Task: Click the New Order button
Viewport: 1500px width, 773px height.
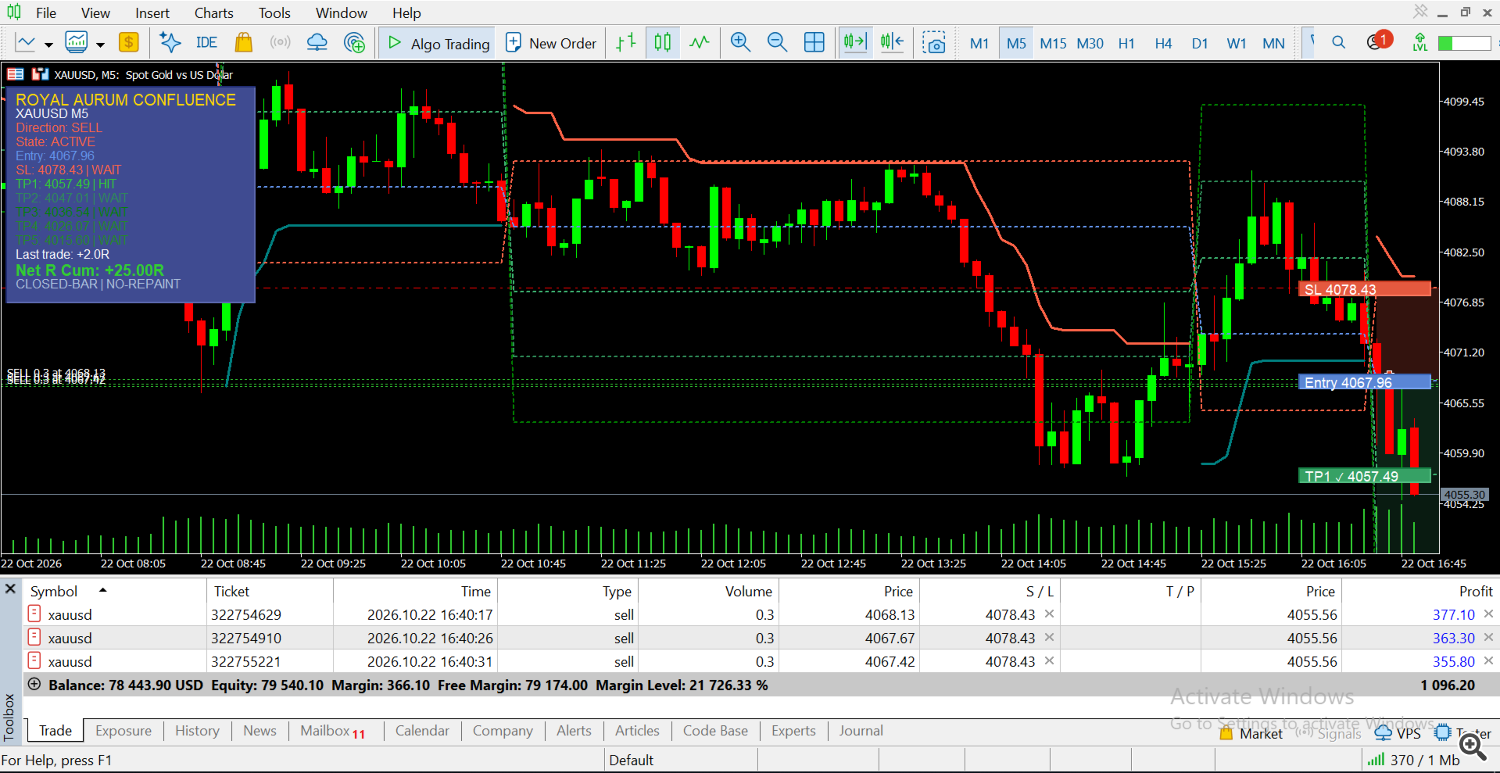Action: (x=551, y=43)
